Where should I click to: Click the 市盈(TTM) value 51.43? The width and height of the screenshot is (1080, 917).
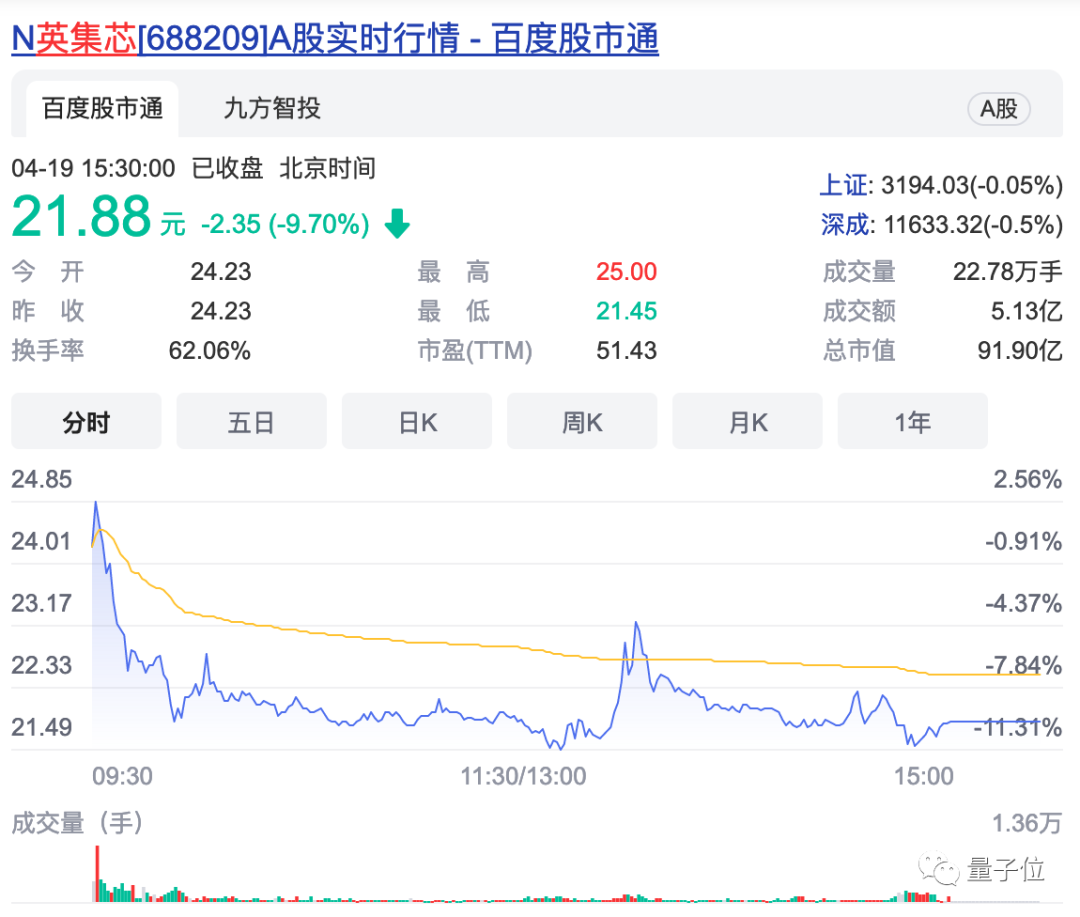pos(626,351)
